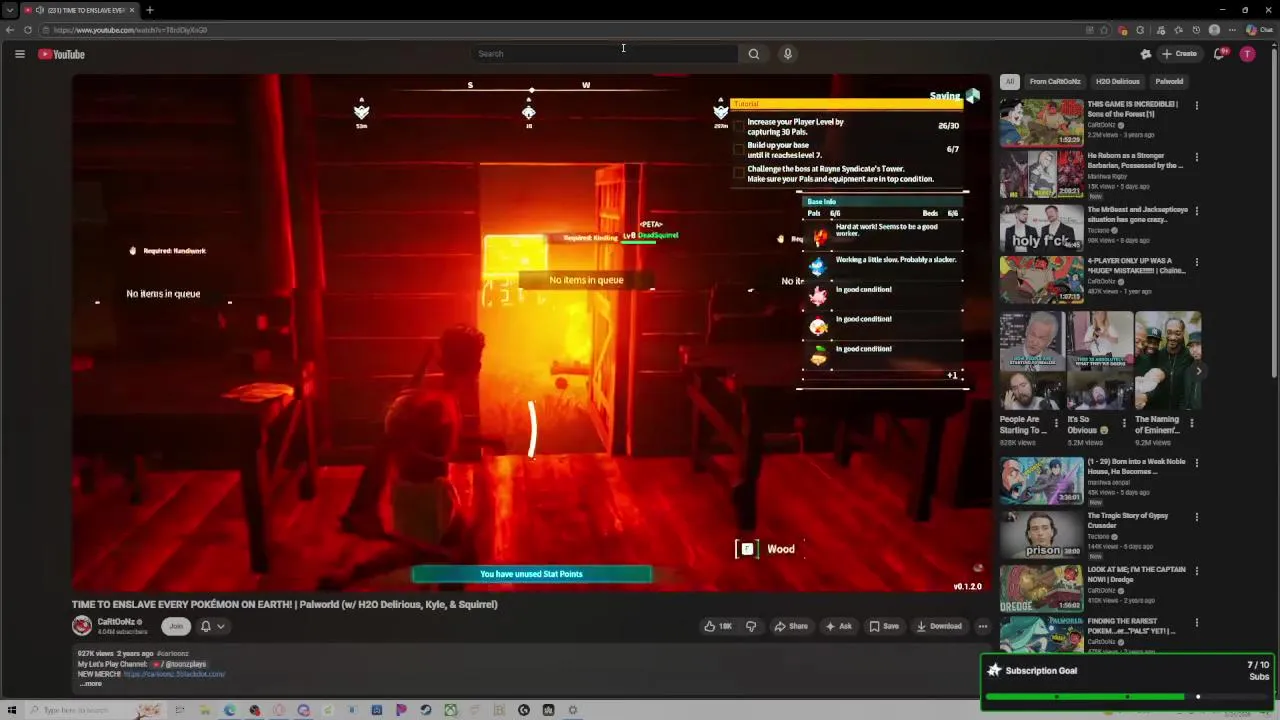Open the account avatar menu
Image resolution: width=1280 pixels, height=720 pixels.
coord(1247,54)
